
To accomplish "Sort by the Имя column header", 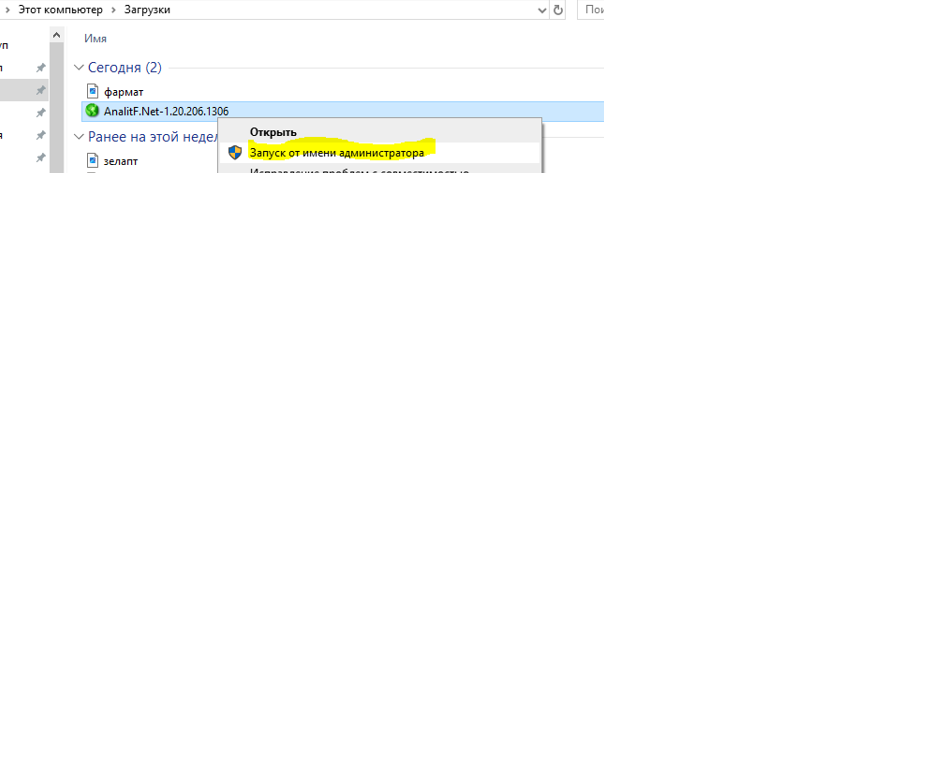I will [96, 38].
